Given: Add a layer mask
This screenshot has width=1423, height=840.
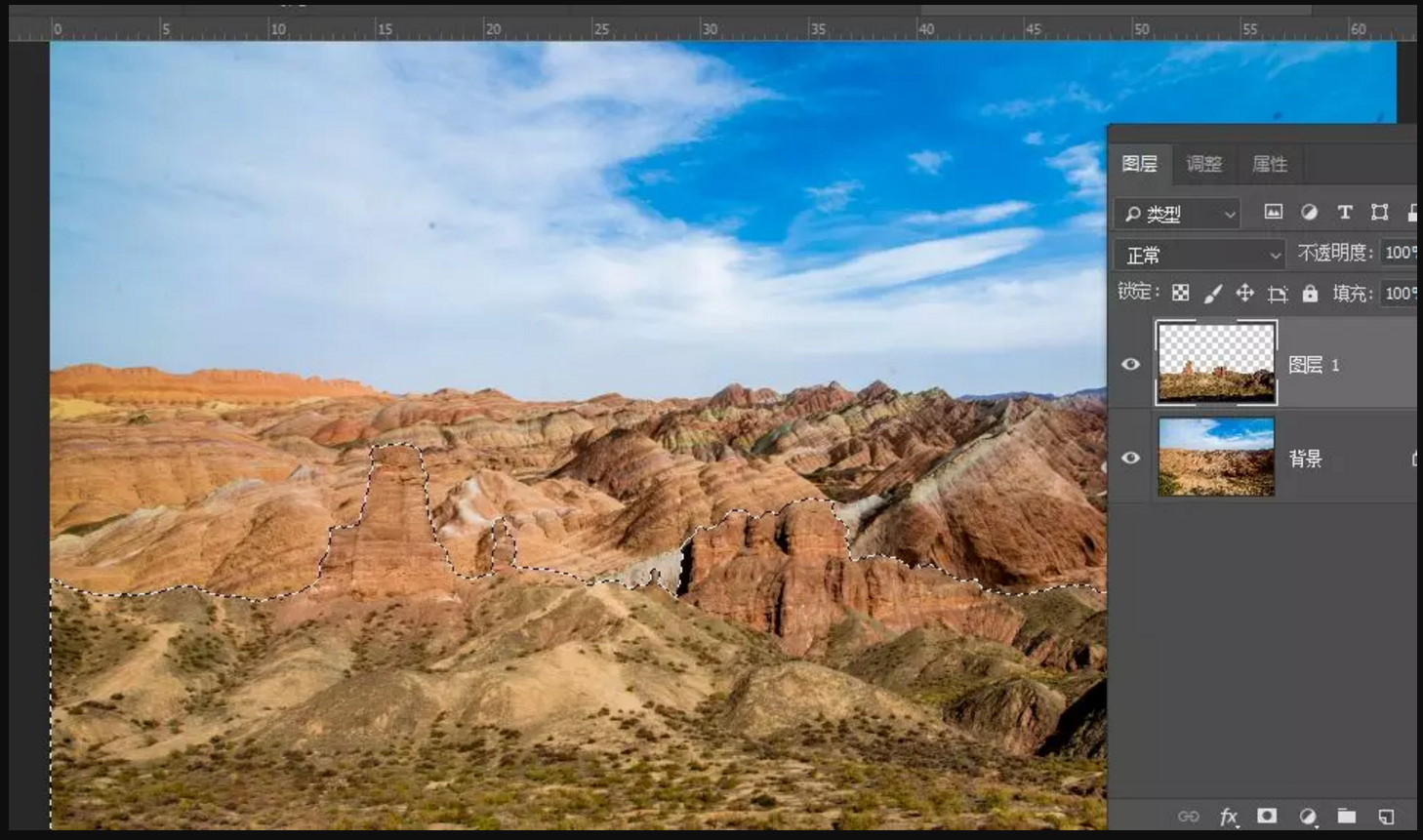Looking at the screenshot, I should (1267, 817).
